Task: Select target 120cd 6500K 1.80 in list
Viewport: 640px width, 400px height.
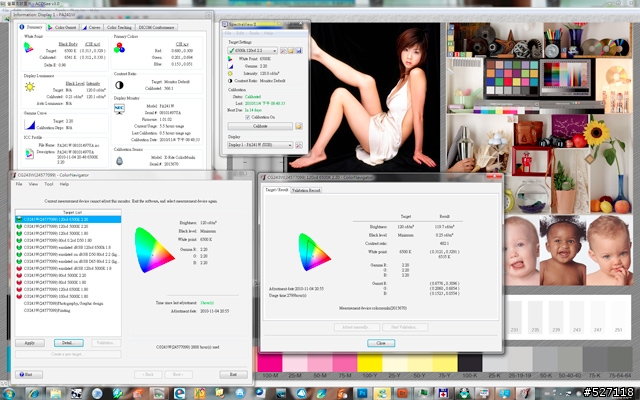Action: coord(68,289)
